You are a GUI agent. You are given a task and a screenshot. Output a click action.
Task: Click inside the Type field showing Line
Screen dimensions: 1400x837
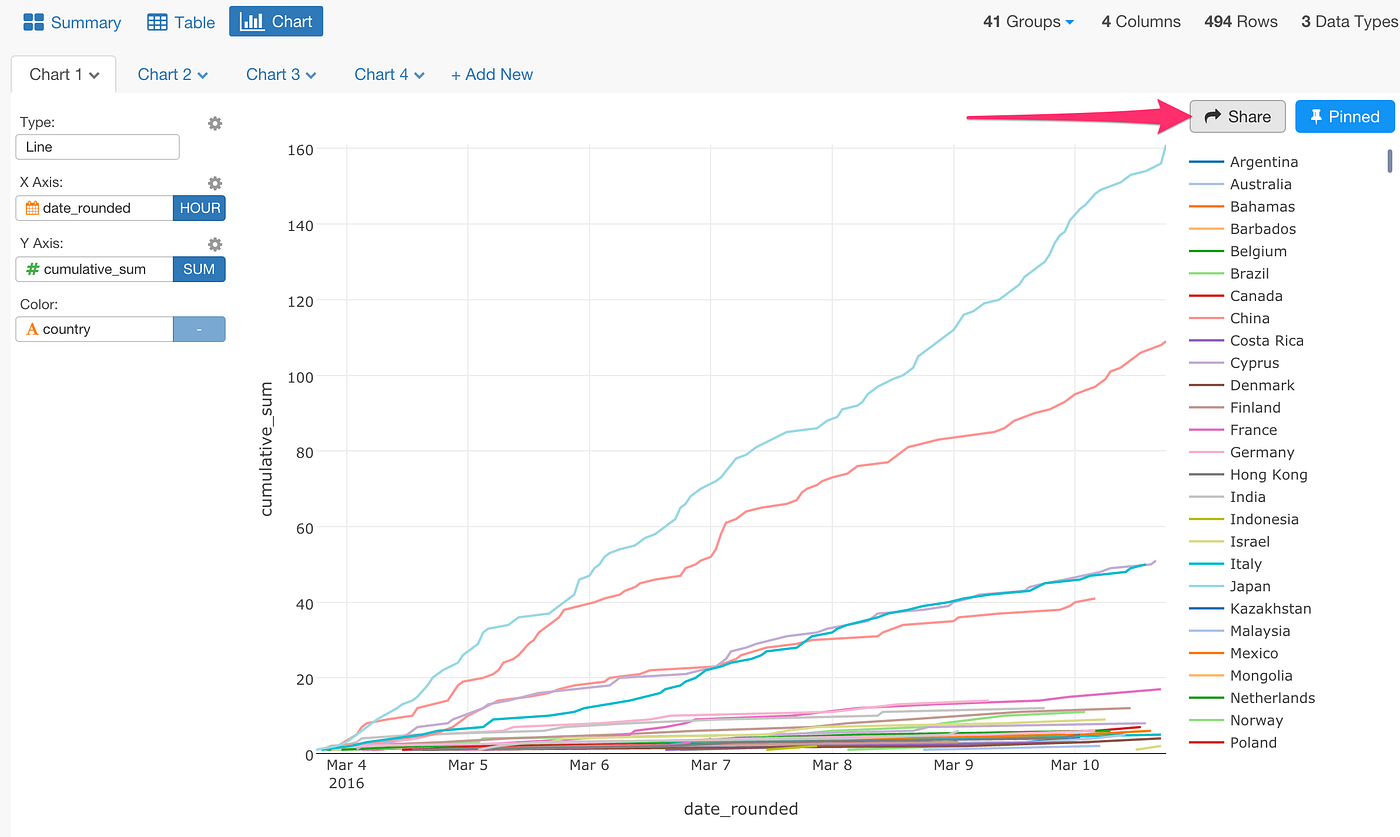click(x=97, y=147)
